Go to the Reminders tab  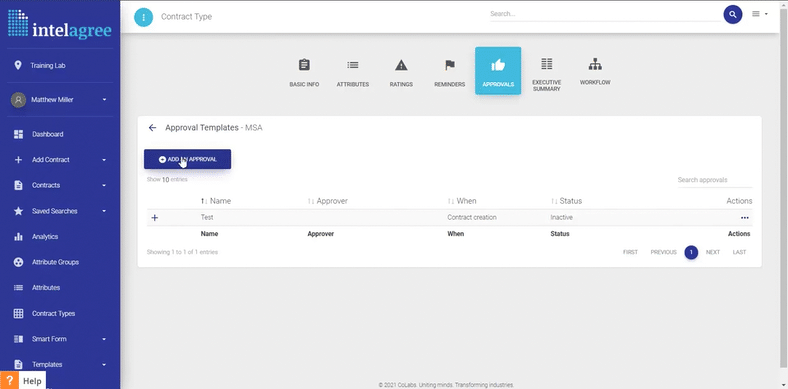pyautogui.click(x=449, y=72)
